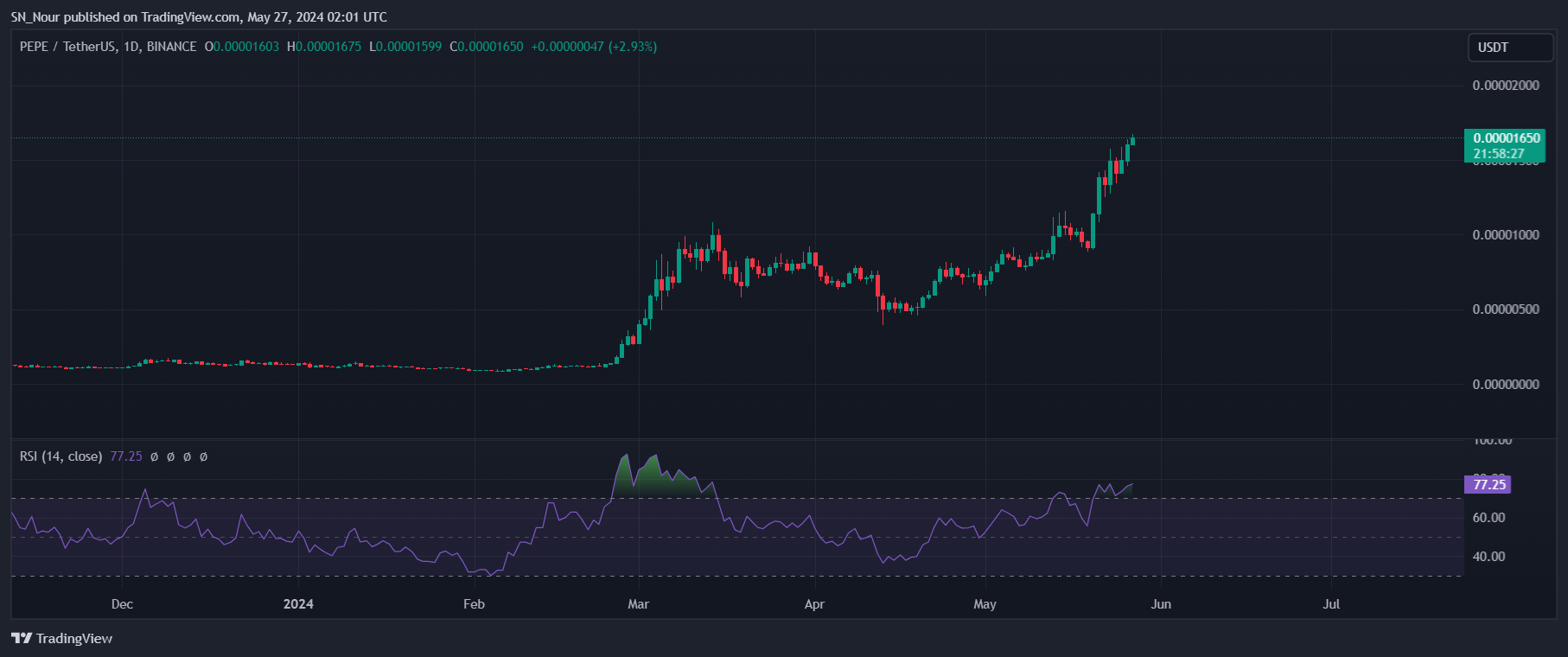Click the May label on time axis
Image resolution: width=1568 pixels, height=657 pixels.
(985, 604)
